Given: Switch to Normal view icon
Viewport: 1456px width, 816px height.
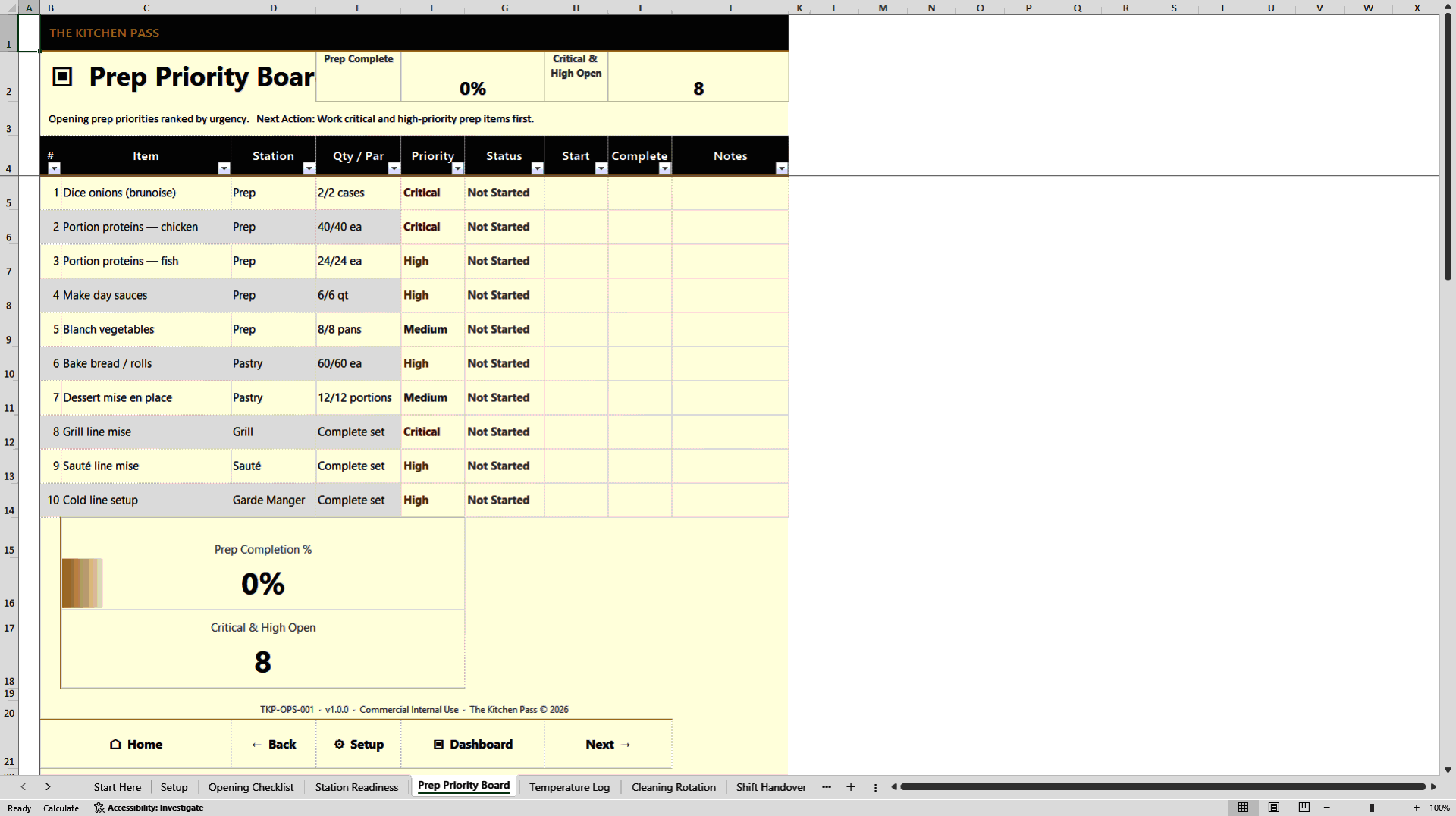Looking at the screenshot, I should (x=1243, y=808).
